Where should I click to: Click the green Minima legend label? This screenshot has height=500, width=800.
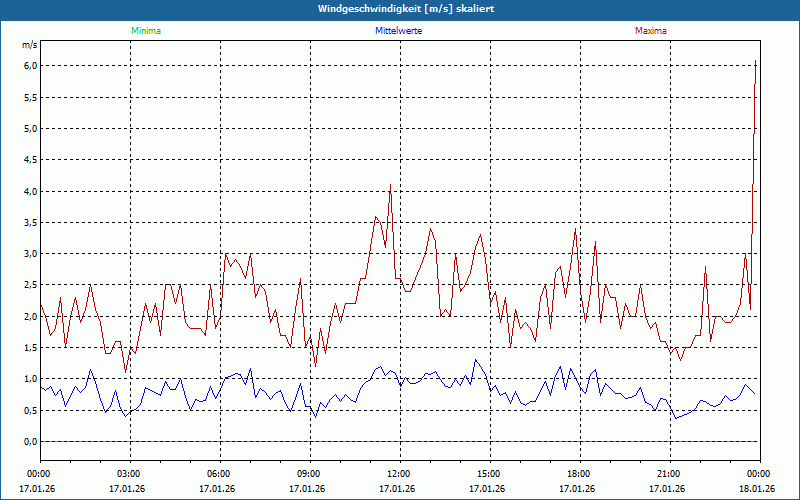[x=144, y=31]
